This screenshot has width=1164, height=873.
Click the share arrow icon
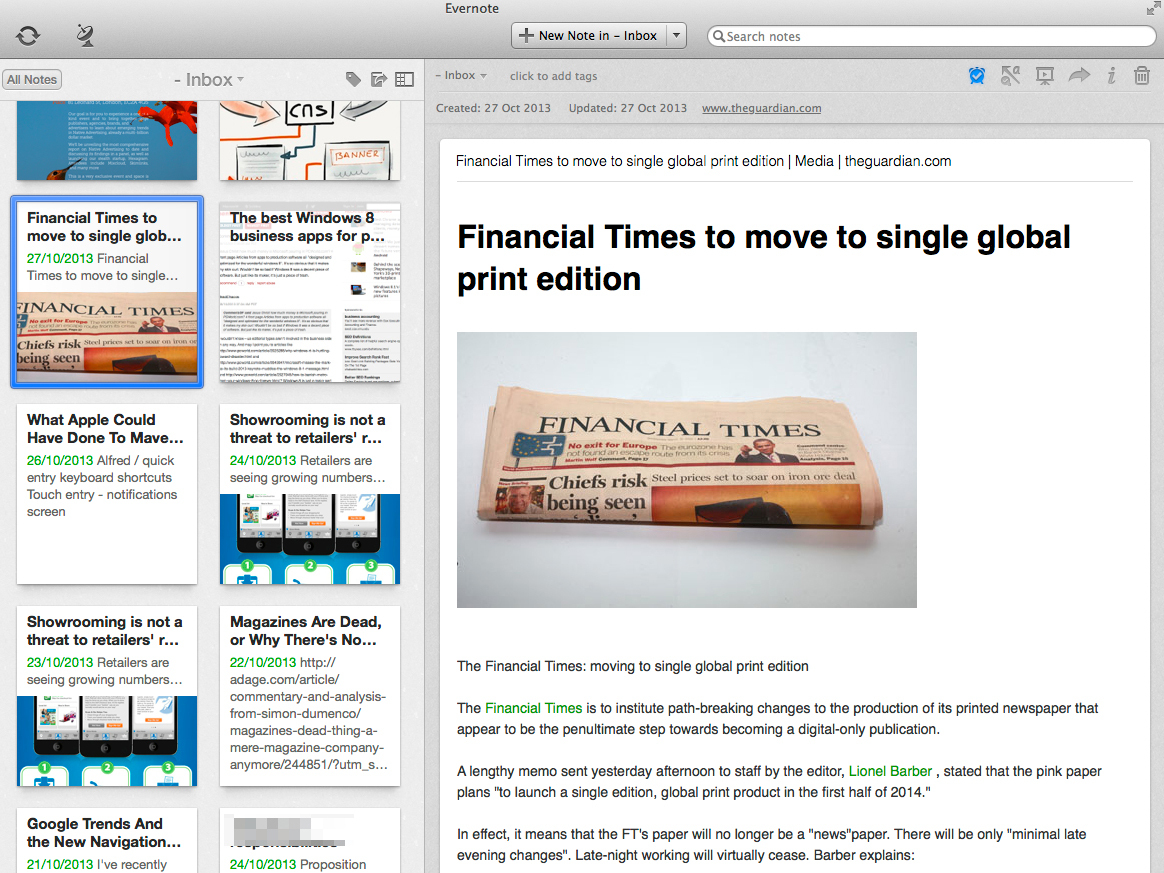1079,75
